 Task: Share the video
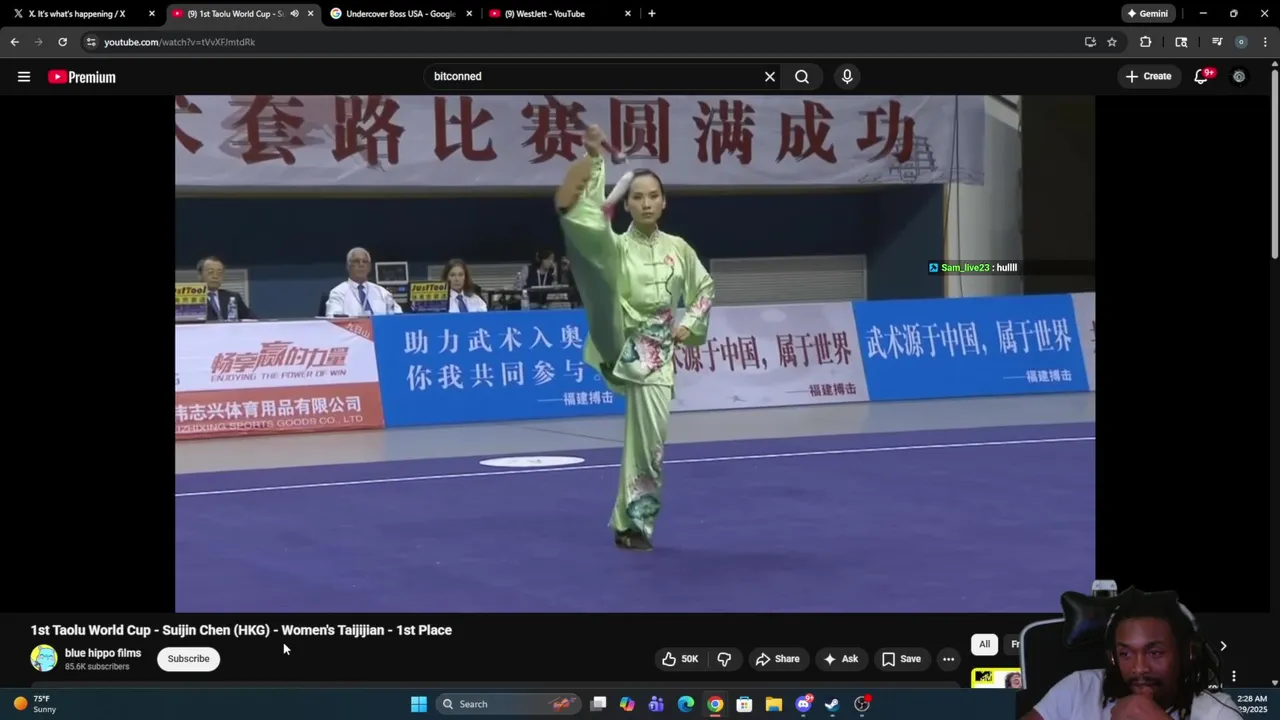pyautogui.click(x=777, y=659)
